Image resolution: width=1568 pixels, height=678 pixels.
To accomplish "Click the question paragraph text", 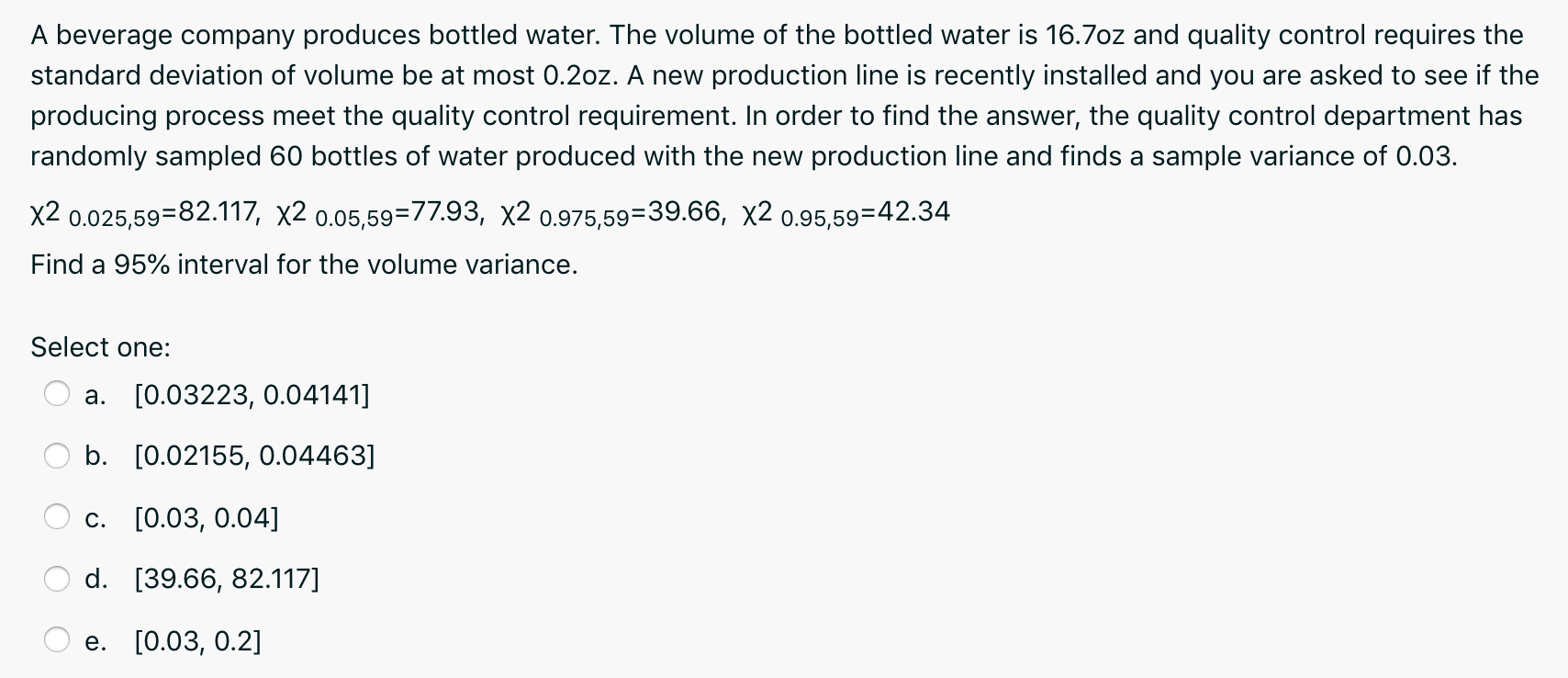I will (780, 95).
